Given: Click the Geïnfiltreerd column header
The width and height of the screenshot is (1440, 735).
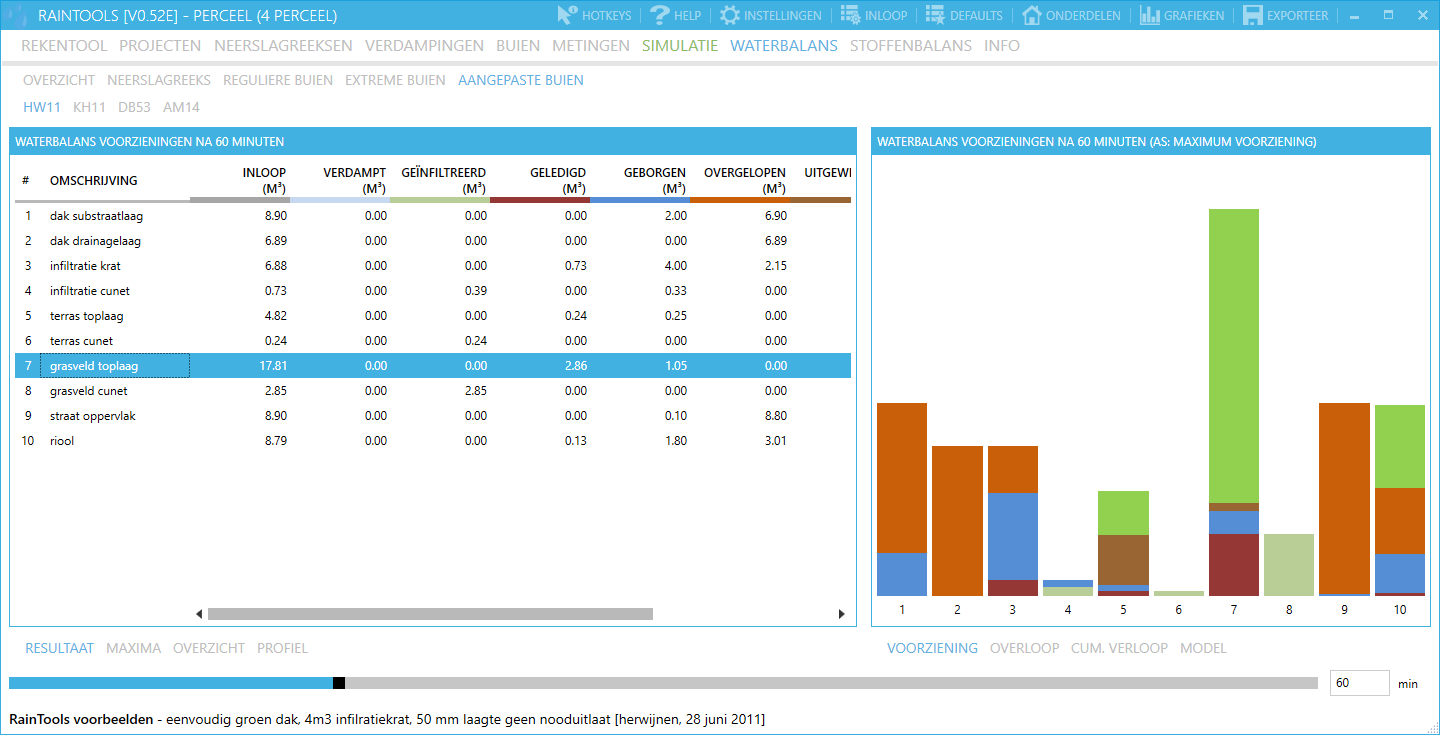Looking at the screenshot, I should 440,180.
